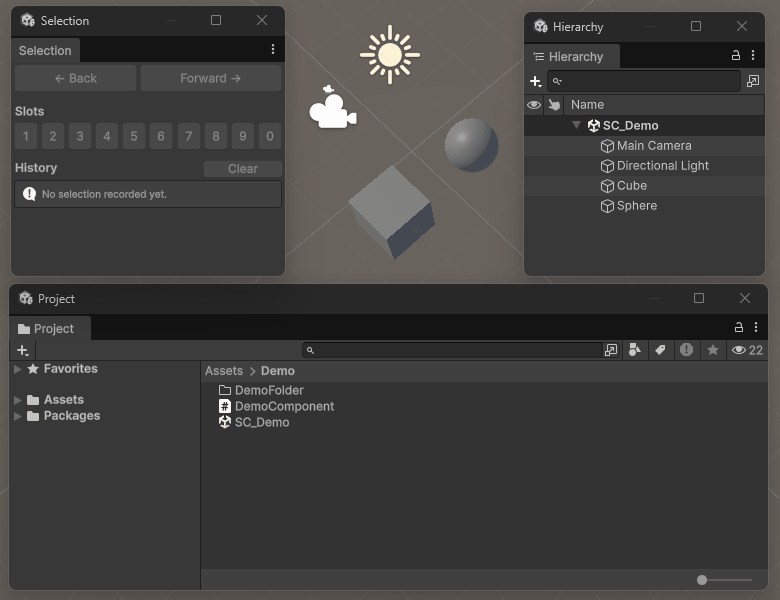Open Selection panel three-dot options menu
The width and height of the screenshot is (780, 600).
point(273,49)
